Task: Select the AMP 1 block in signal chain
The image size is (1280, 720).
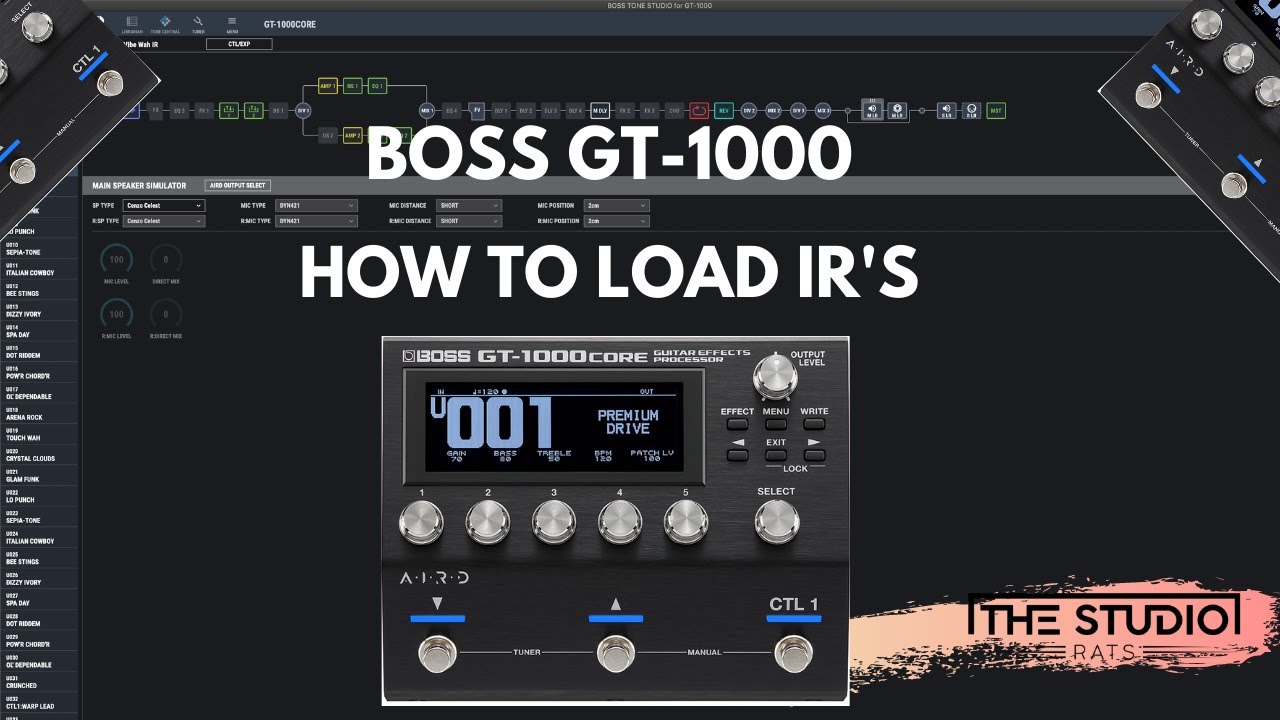Action: coord(328,86)
